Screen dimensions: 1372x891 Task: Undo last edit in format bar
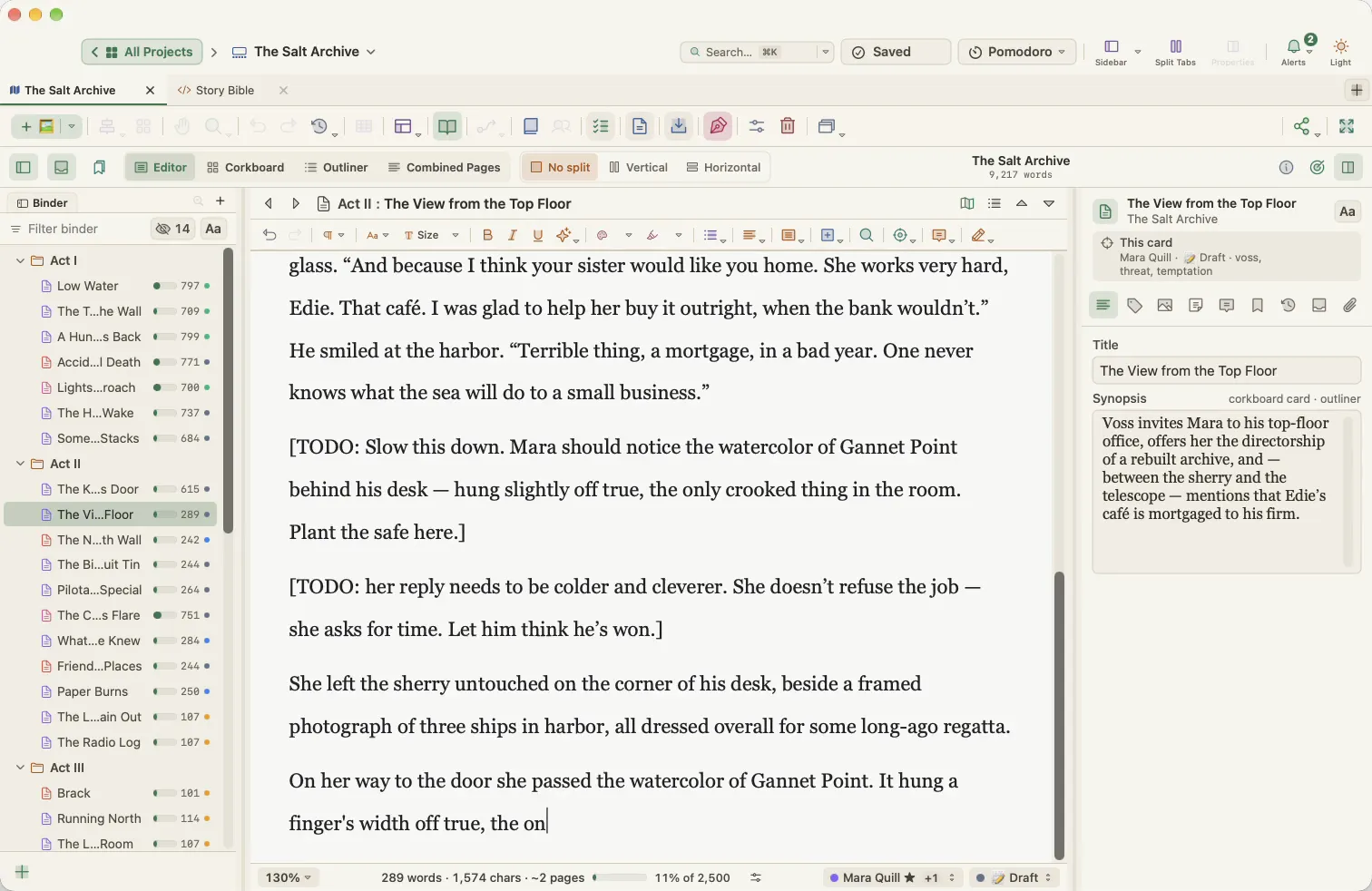coord(269,235)
